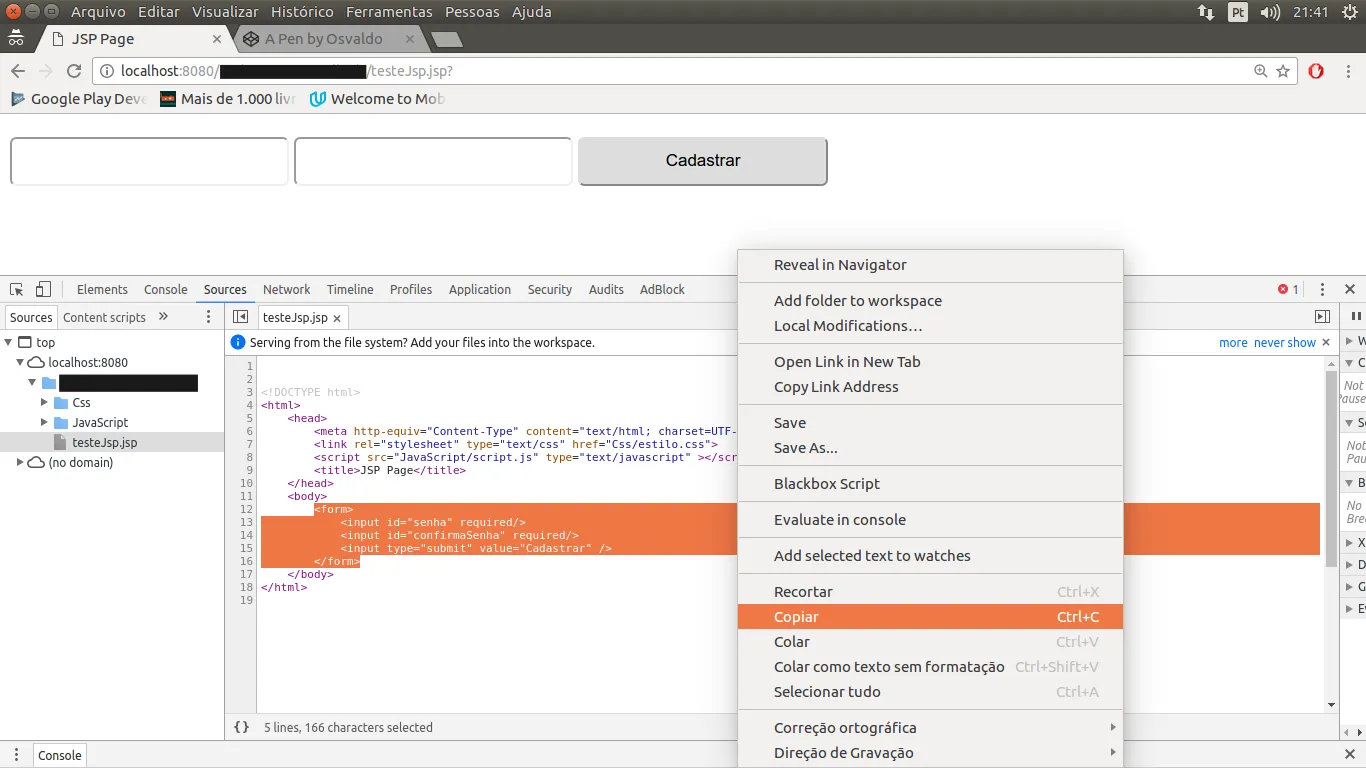This screenshot has width=1366, height=768.
Task: Expand the (no domain) node
Action: [x=20, y=462]
